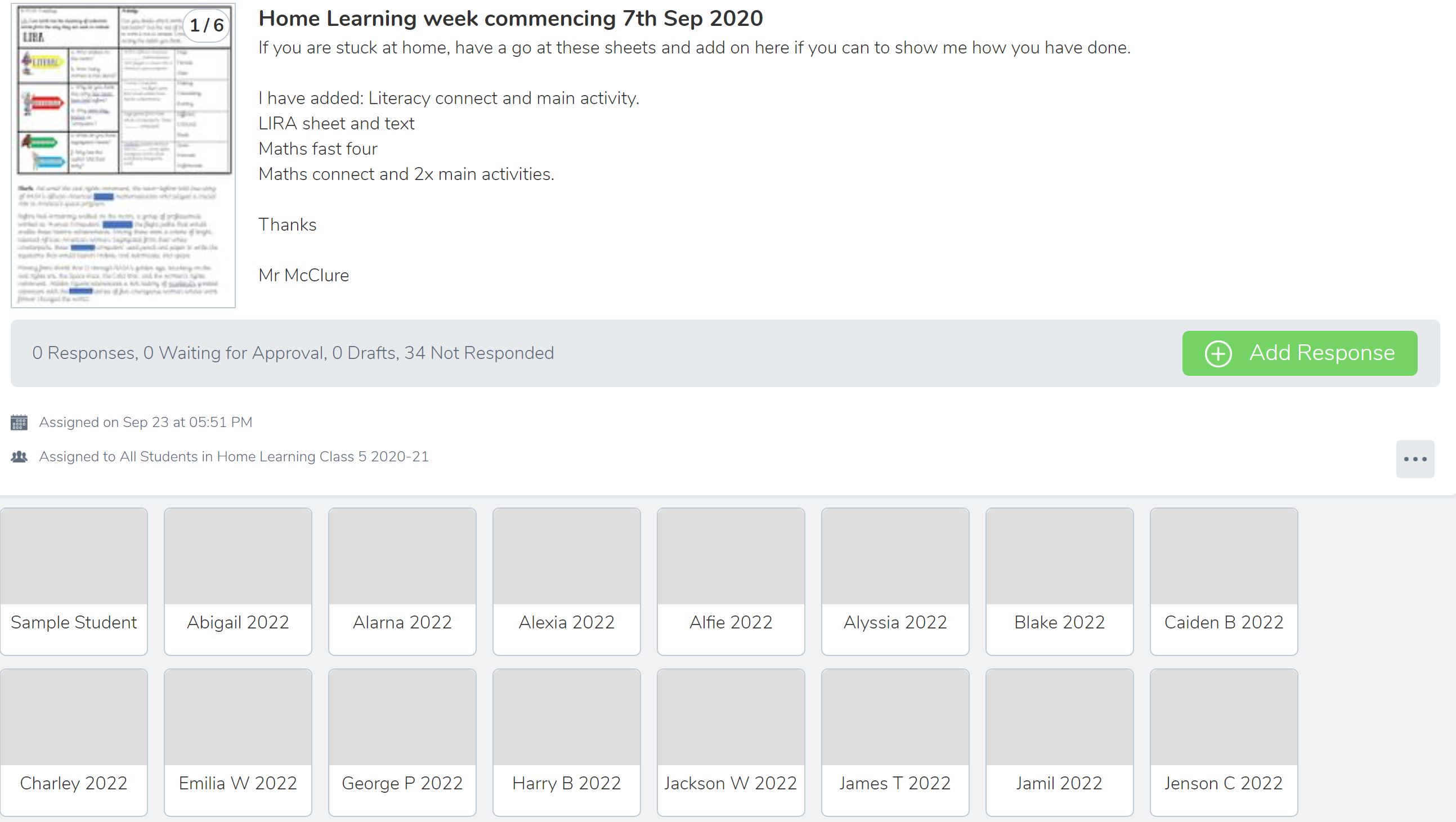Click the calendar icon beside assigned date
The image size is (1456, 822).
pos(19,422)
